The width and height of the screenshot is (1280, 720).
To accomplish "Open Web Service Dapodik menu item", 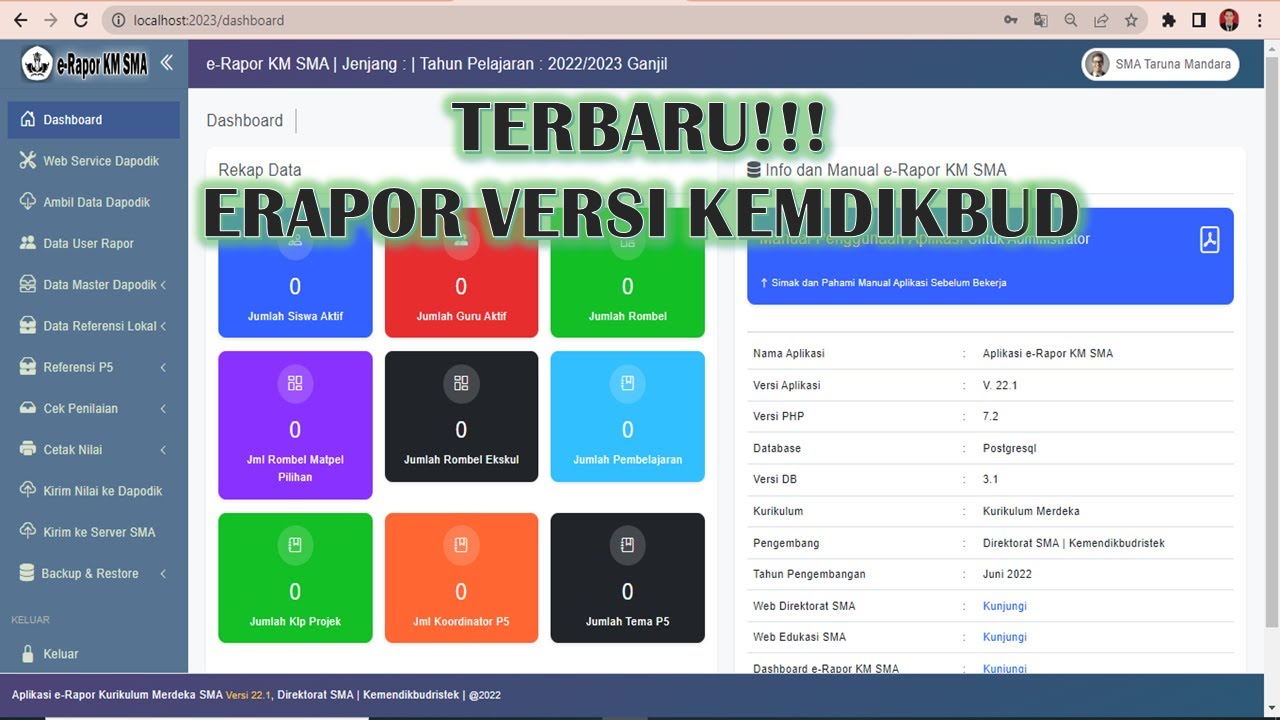I will click(x=94, y=161).
